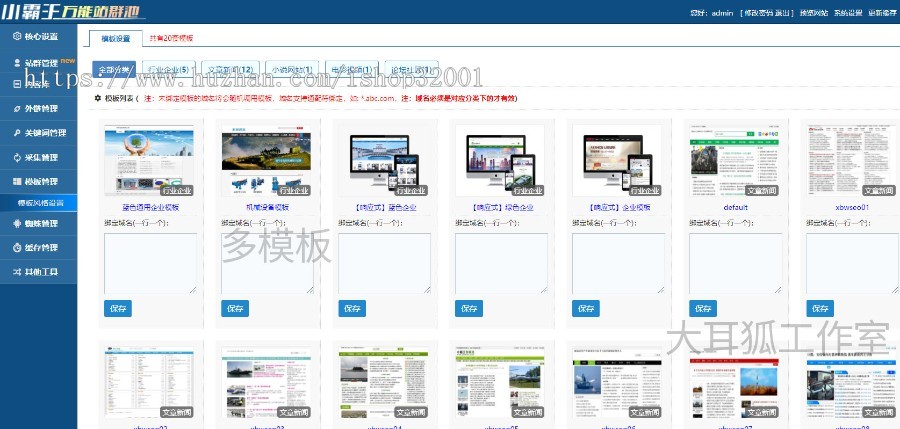Screen dimensions: 900x429
Task: Click 保存 under the default template
Action: tap(704, 309)
